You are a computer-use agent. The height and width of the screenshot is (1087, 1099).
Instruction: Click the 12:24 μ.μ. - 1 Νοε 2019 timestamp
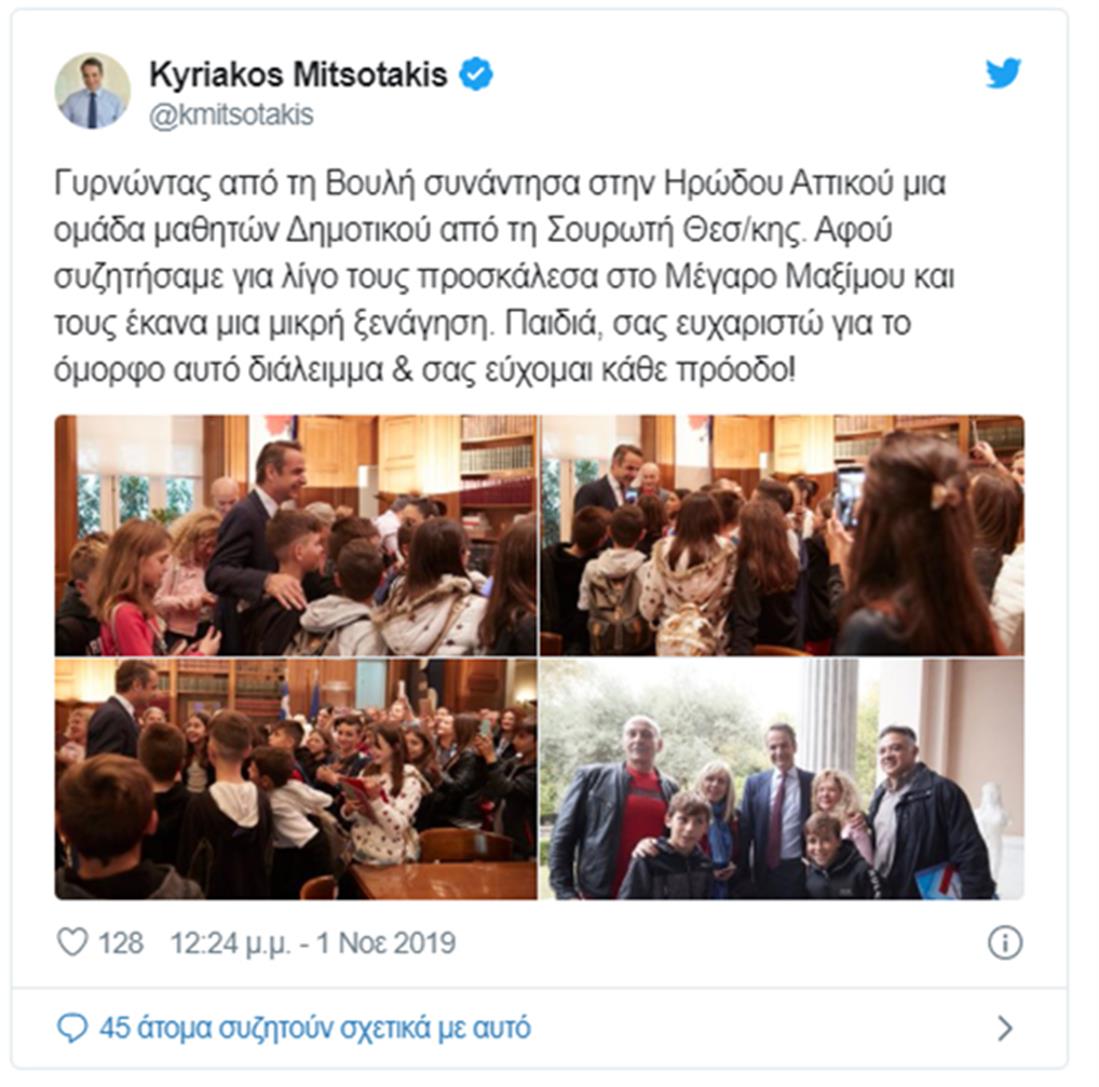[x=313, y=943]
